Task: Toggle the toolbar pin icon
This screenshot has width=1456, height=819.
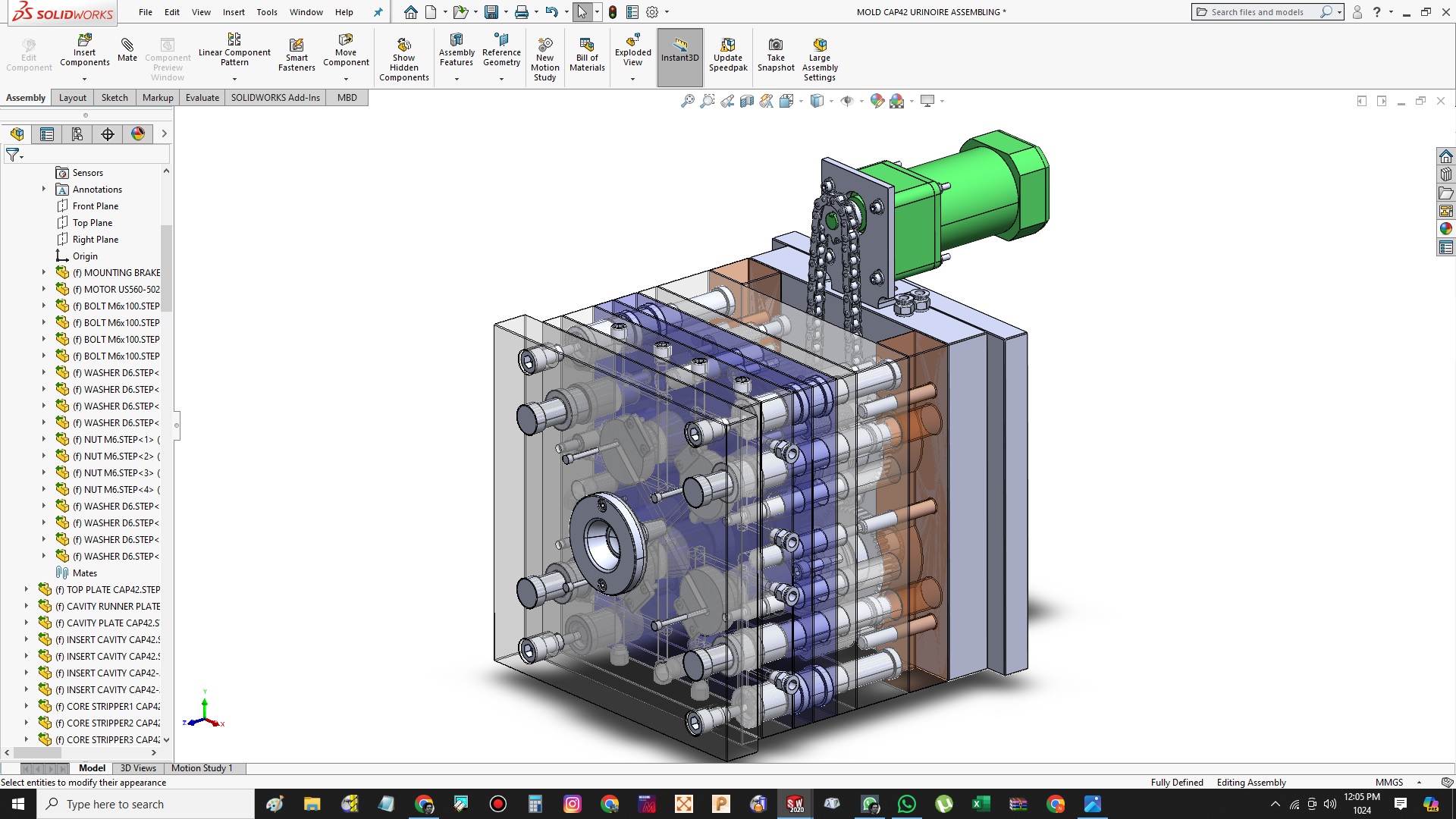Action: tap(378, 12)
